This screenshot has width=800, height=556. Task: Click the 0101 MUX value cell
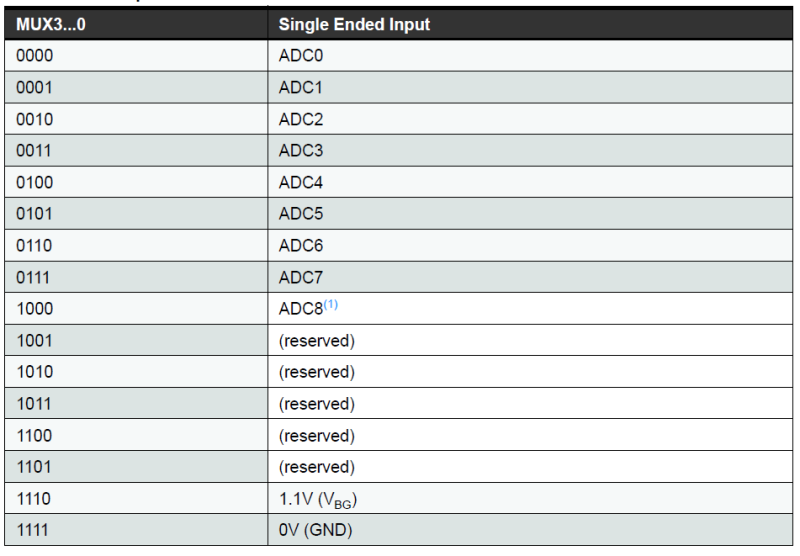(x=35, y=214)
